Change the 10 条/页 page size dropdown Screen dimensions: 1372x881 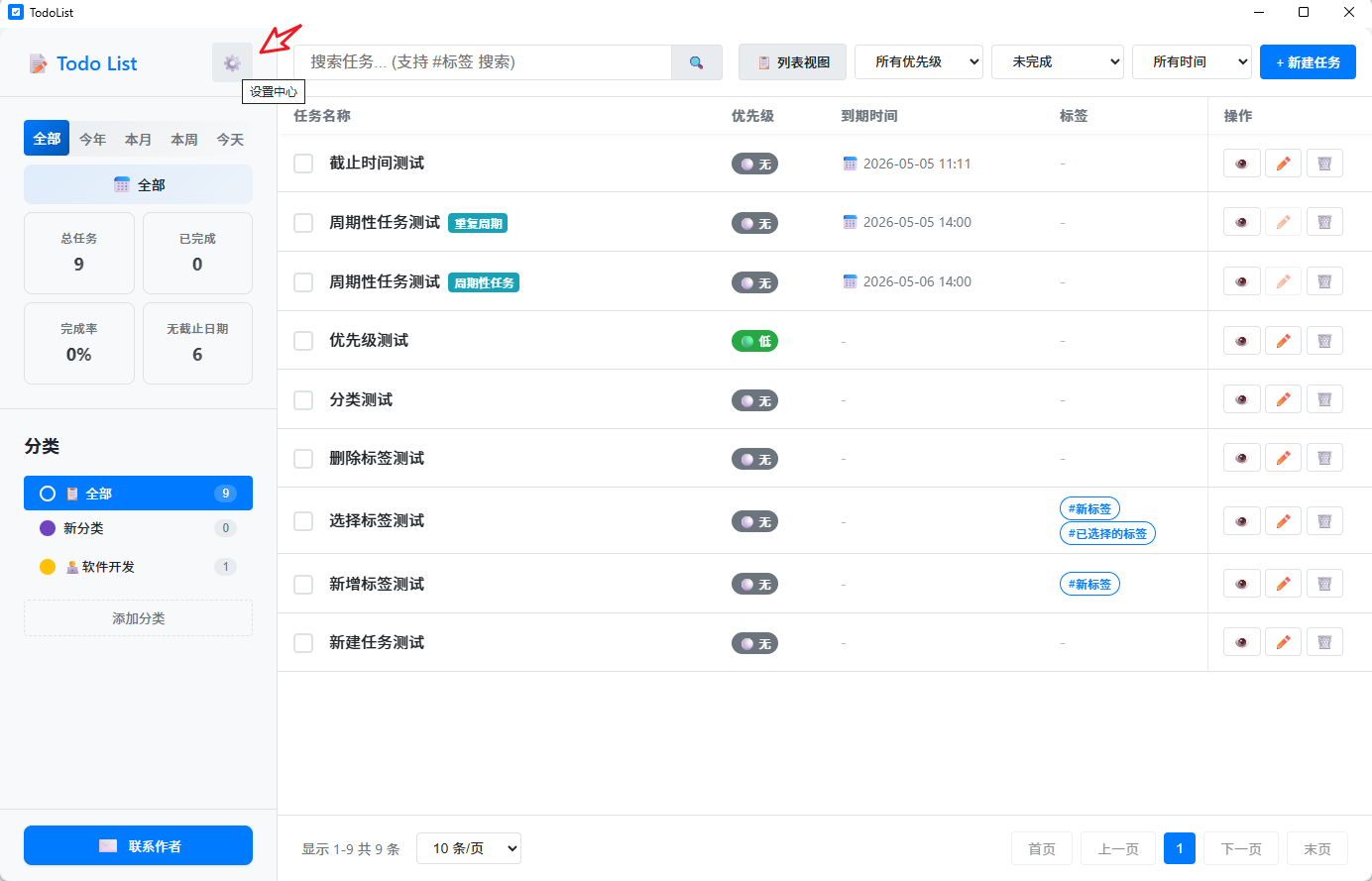(x=469, y=848)
